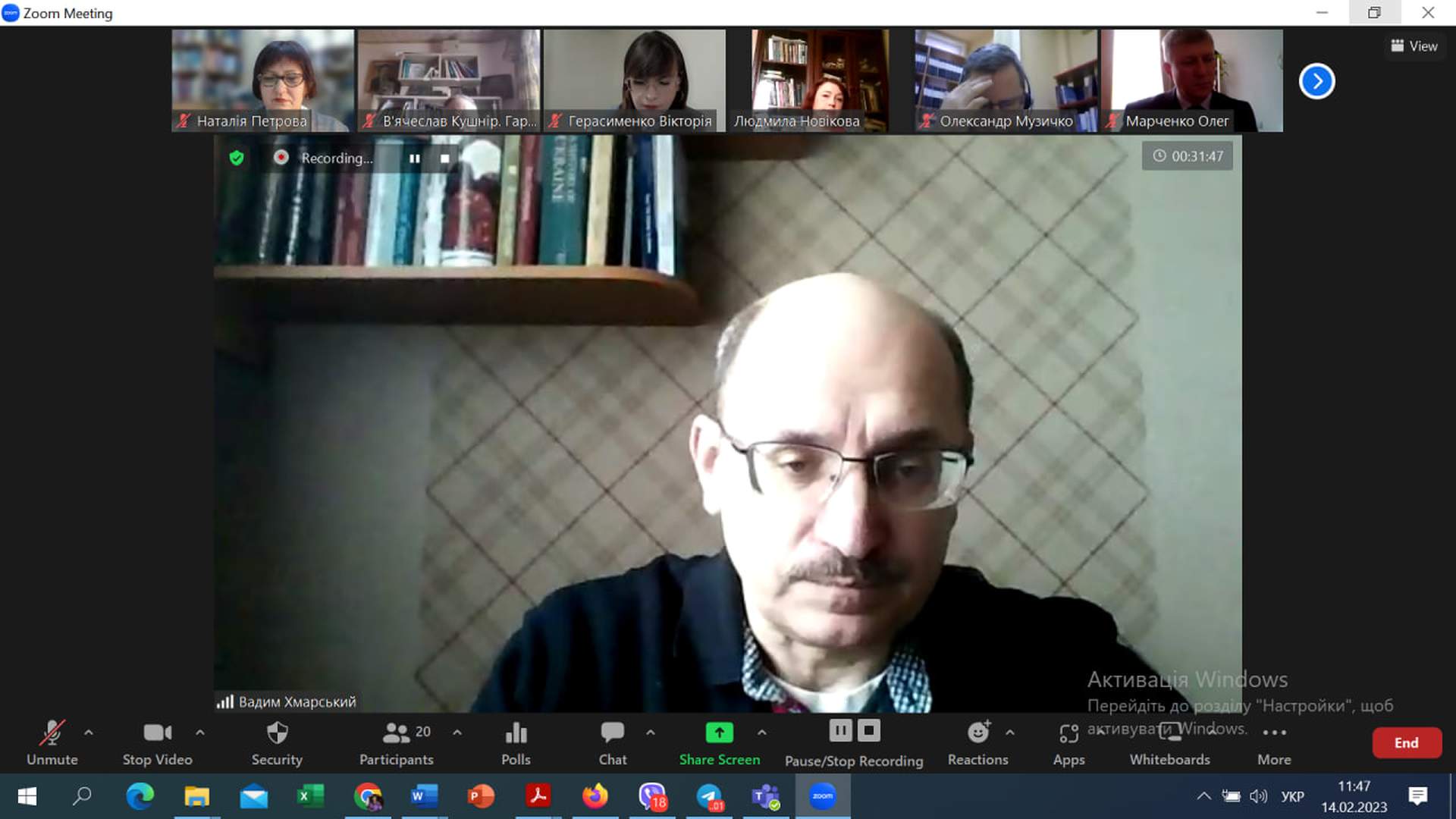Viewport: 1456px width, 819px height.
Task: Open the volume speaker tray icon
Action: pyautogui.click(x=1258, y=796)
